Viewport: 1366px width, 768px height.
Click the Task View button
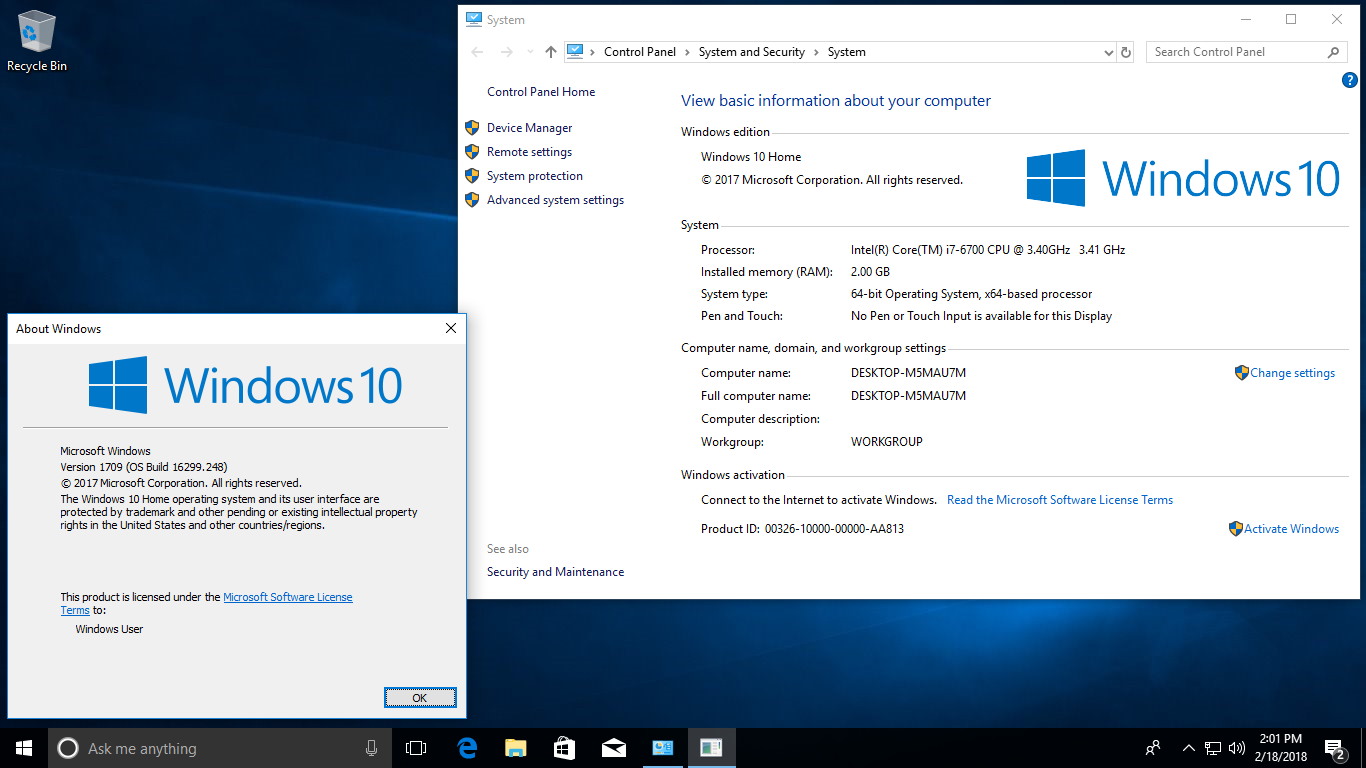click(x=416, y=748)
